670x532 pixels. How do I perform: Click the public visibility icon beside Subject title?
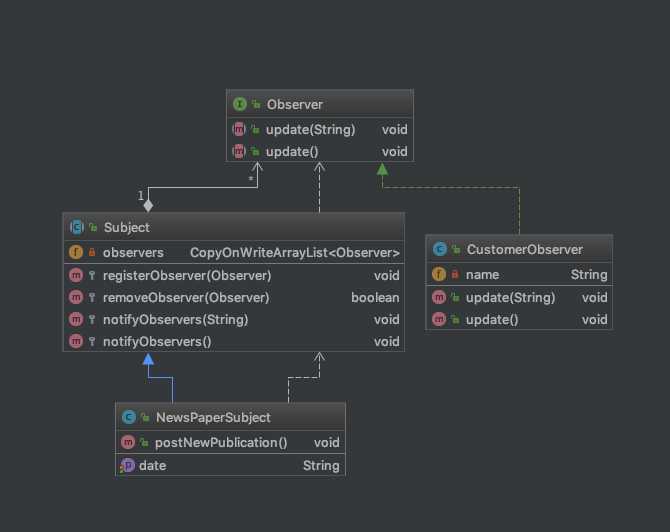pos(93,227)
